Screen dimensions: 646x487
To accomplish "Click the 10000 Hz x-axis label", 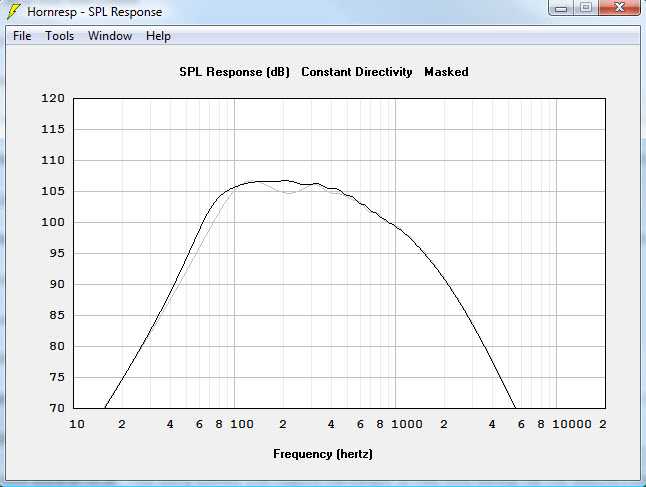I will point(571,424).
